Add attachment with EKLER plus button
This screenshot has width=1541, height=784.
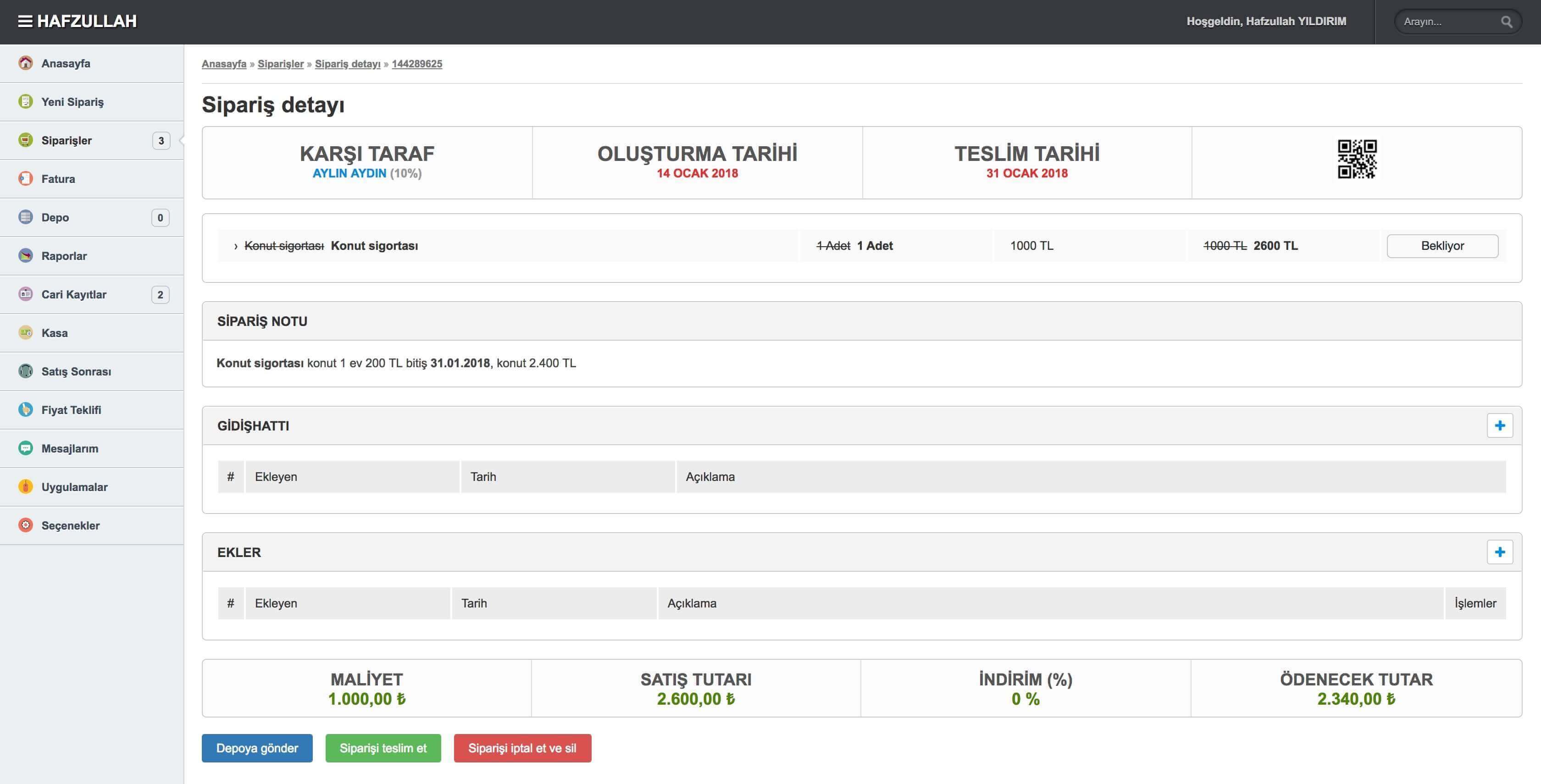(1499, 552)
